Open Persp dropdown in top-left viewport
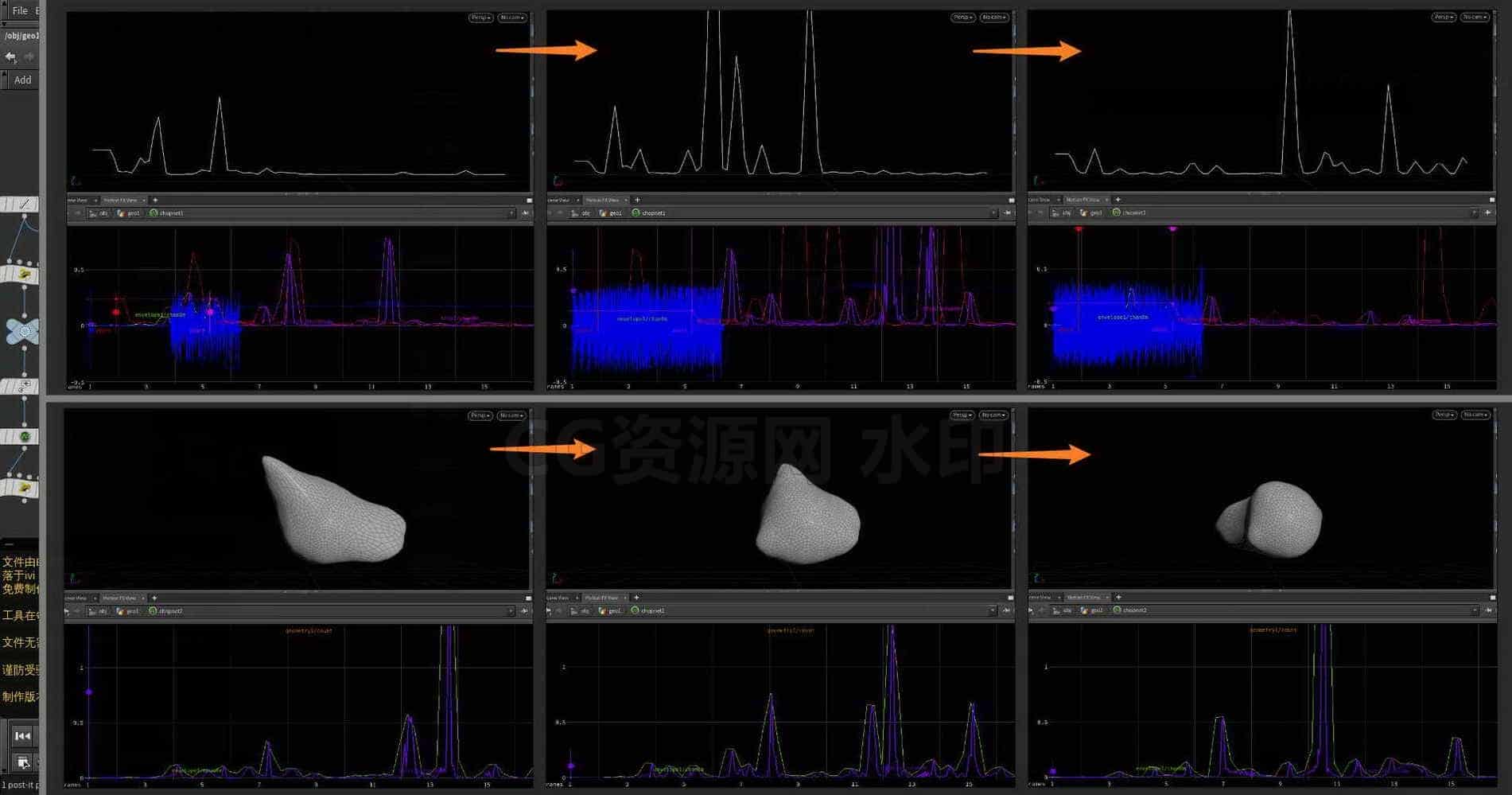Image resolution: width=1512 pixels, height=795 pixels. (x=481, y=18)
